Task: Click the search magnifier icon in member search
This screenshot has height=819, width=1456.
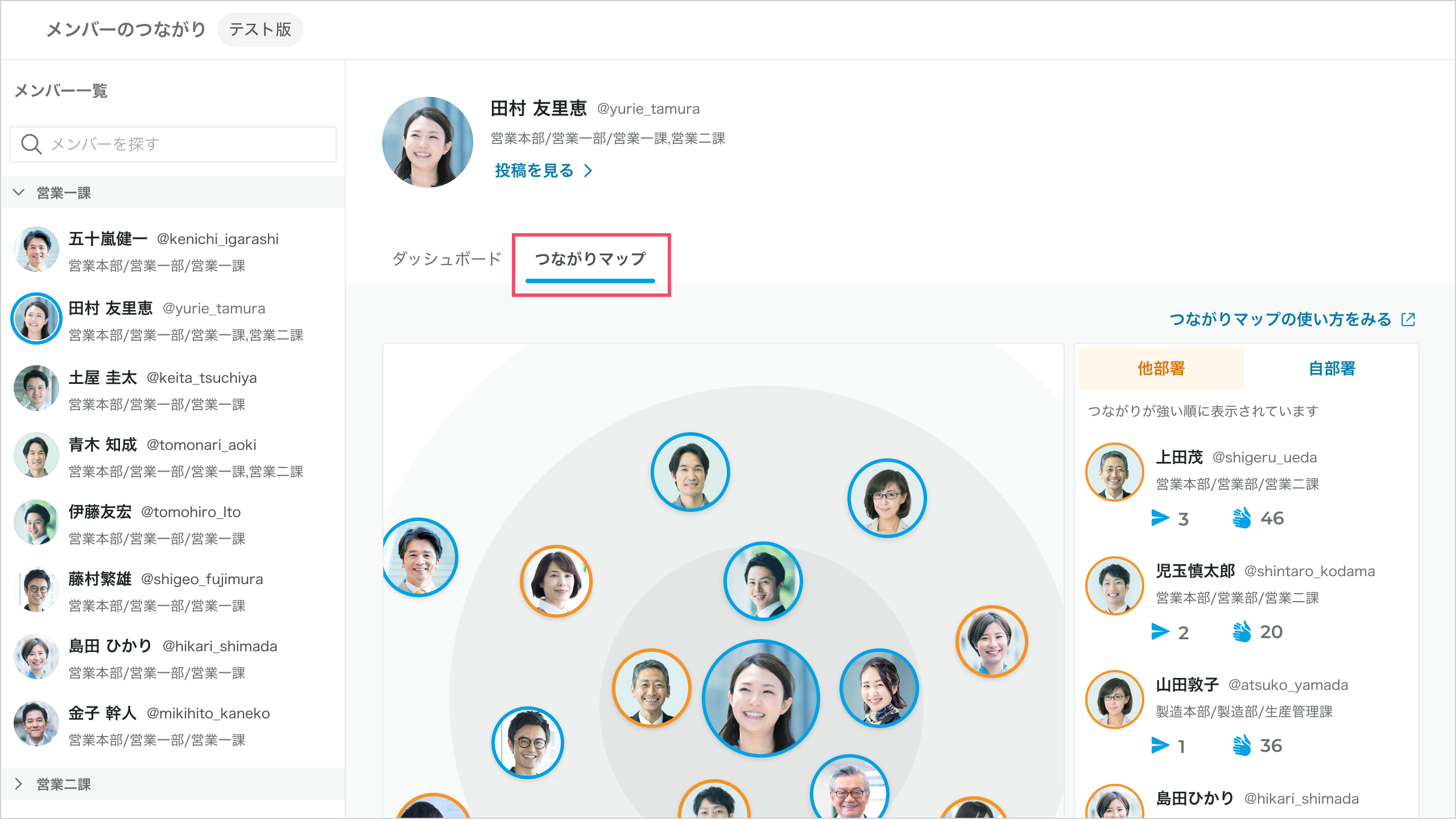Action: point(31,144)
